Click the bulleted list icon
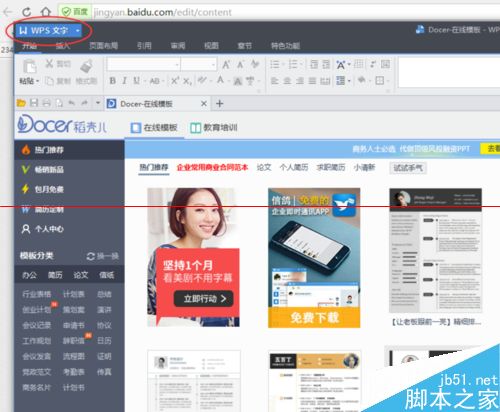 (x=275, y=64)
